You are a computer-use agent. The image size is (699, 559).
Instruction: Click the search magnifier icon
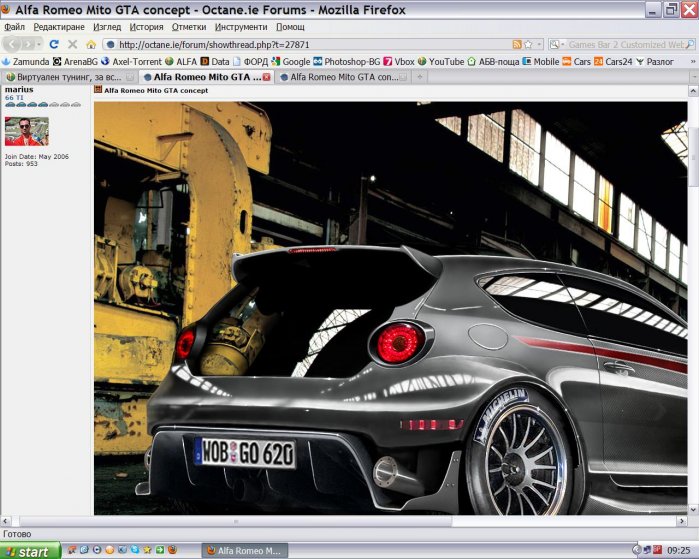pyautogui.click(x=689, y=45)
